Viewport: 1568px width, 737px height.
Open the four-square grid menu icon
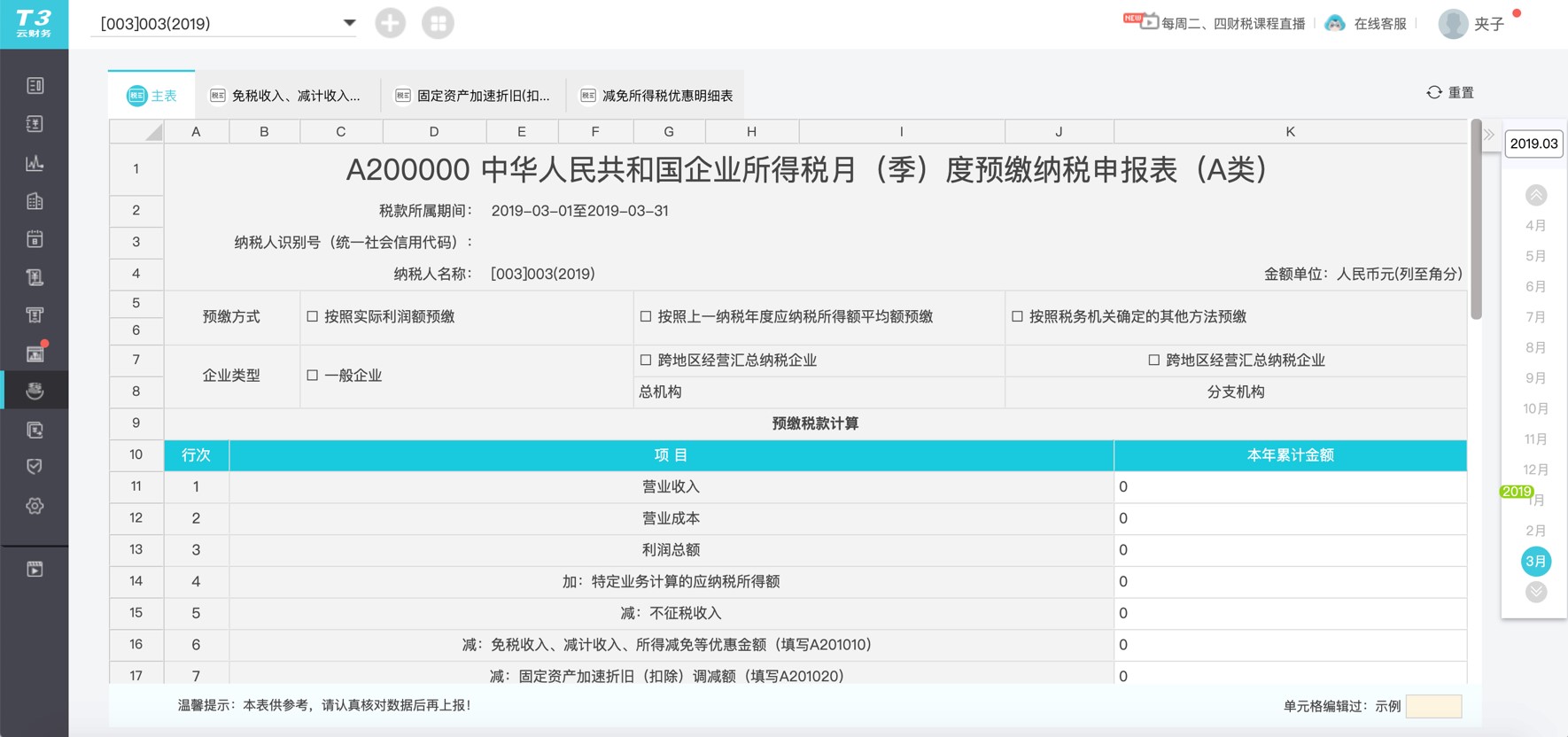(438, 23)
